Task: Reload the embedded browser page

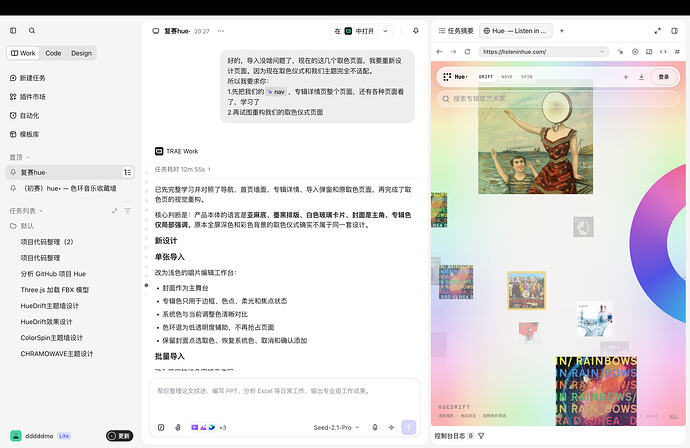Action: tap(467, 51)
